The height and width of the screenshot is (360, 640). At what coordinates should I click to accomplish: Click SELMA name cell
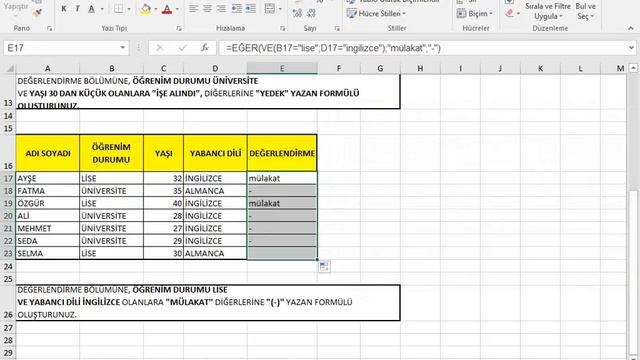(47, 253)
